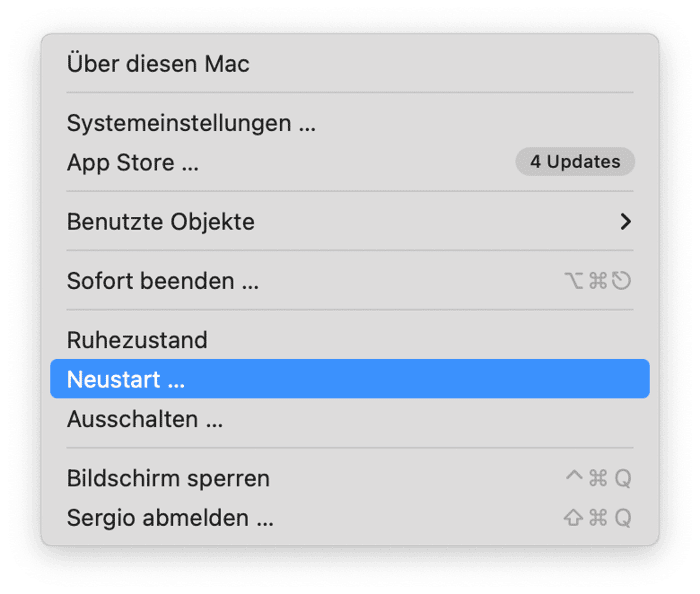Click the Command symbol on Sergio abmelden row
This screenshot has height=594, width=700.
point(598,518)
